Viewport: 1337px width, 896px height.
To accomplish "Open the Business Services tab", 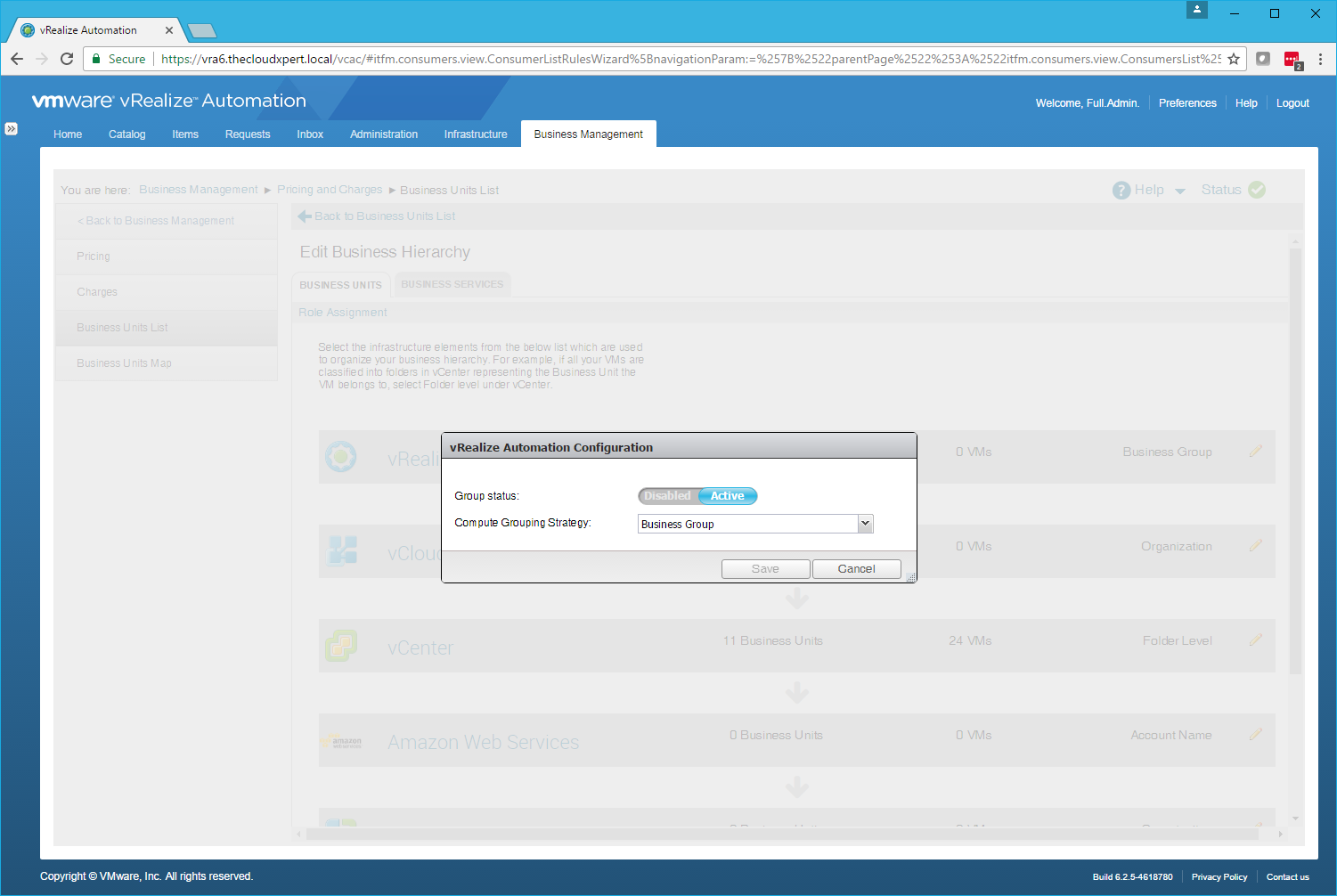I will [x=452, y=285].
